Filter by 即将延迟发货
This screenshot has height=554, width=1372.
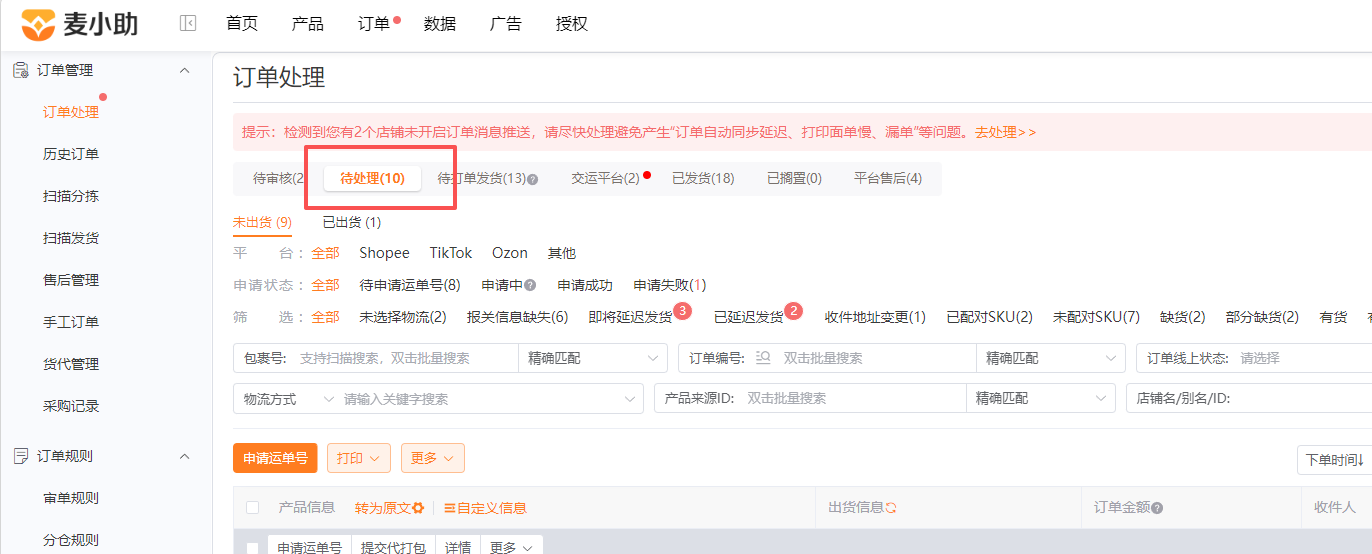pos(630,317)
